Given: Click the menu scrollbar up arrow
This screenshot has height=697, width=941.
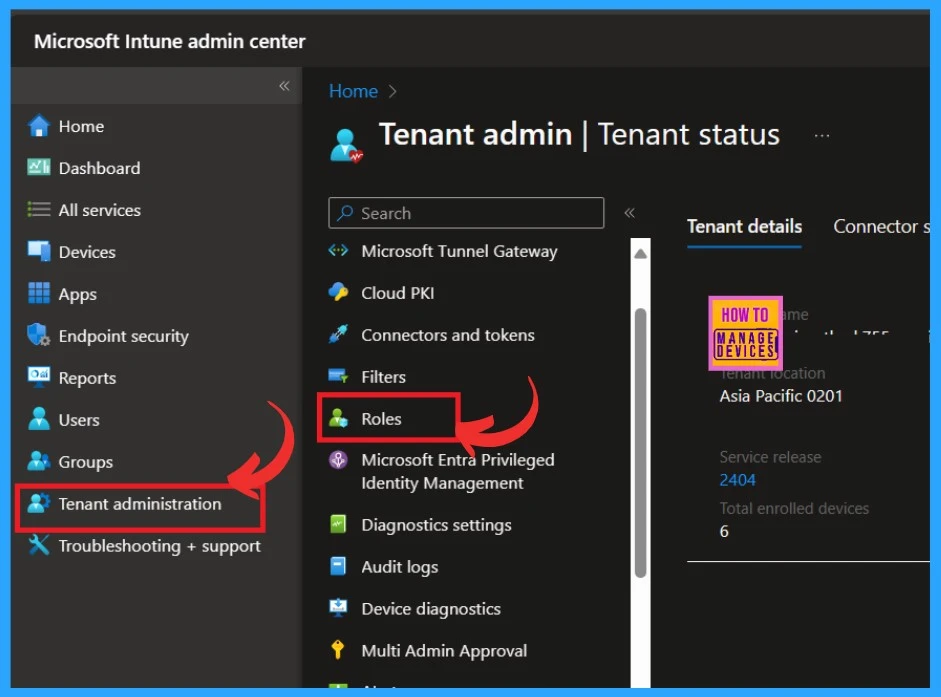Looking at the screenshot, I should click(640, 254).
